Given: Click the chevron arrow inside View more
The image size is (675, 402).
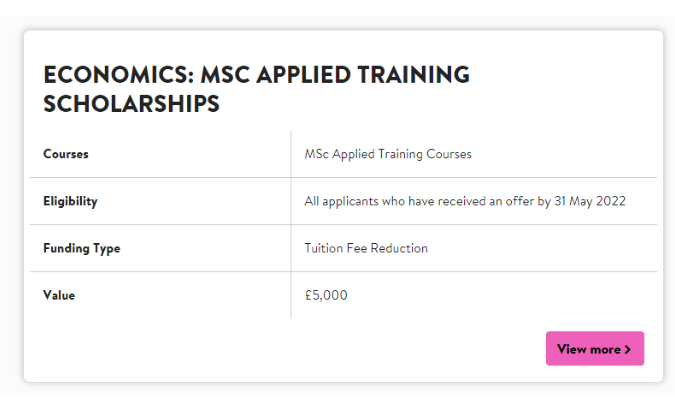Looking at the screenshot, I should click(628, 349).
